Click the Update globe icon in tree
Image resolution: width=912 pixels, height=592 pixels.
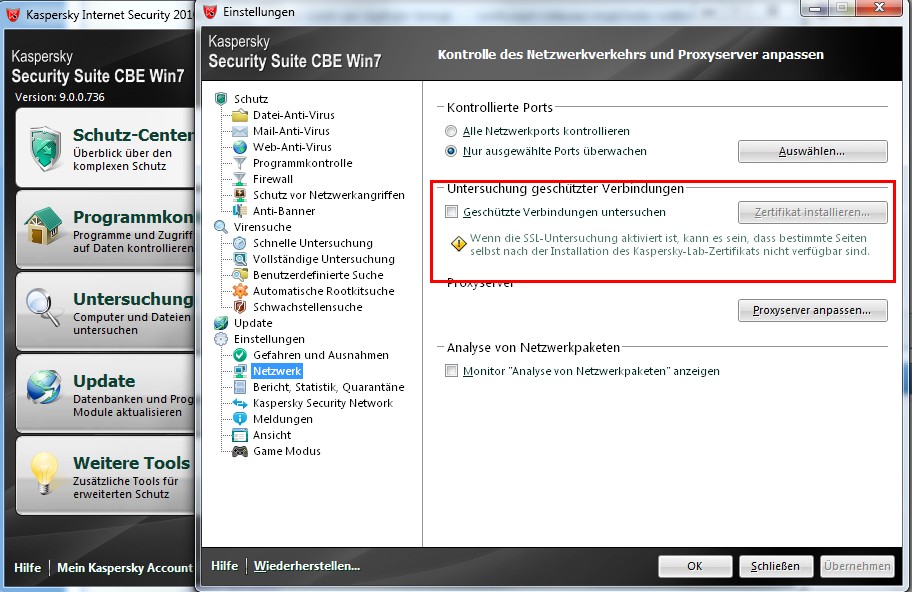(x=221, y=323)
